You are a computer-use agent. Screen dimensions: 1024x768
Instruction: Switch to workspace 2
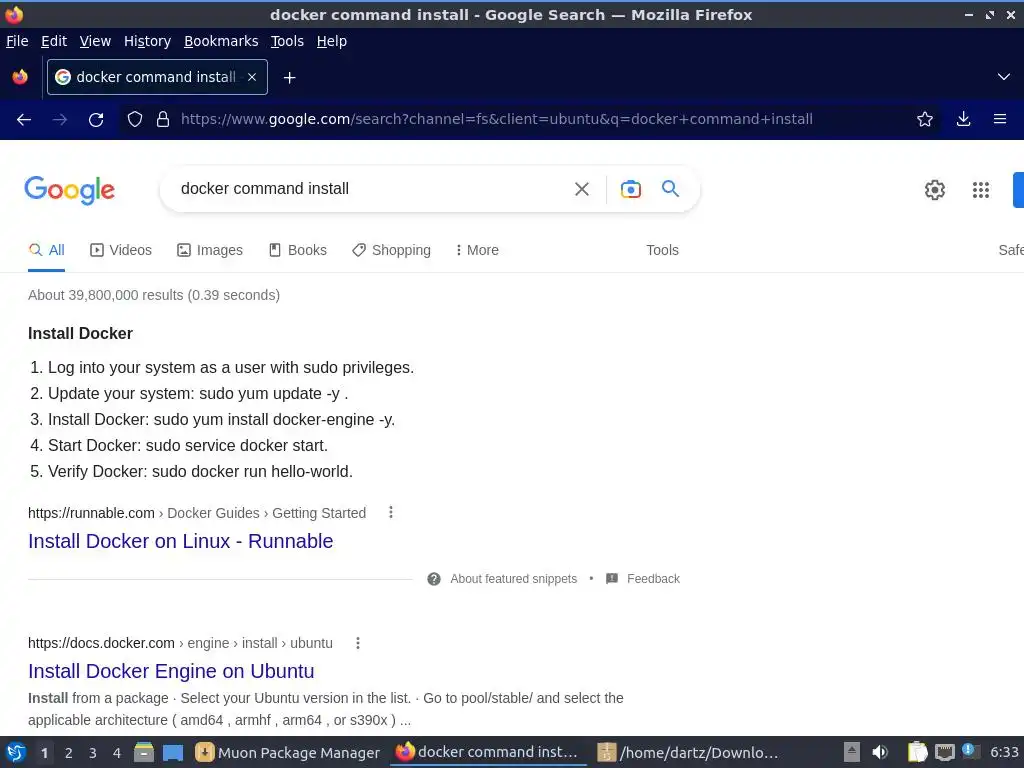click(68, 753)
